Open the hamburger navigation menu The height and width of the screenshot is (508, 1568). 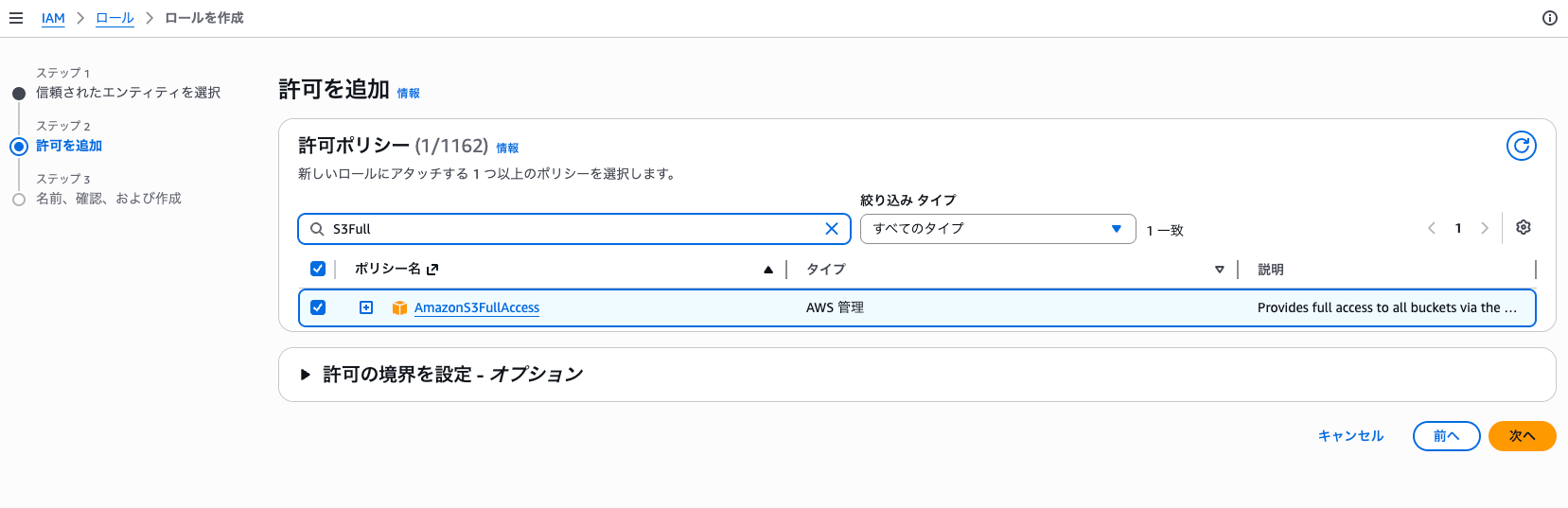click(16, 18)
